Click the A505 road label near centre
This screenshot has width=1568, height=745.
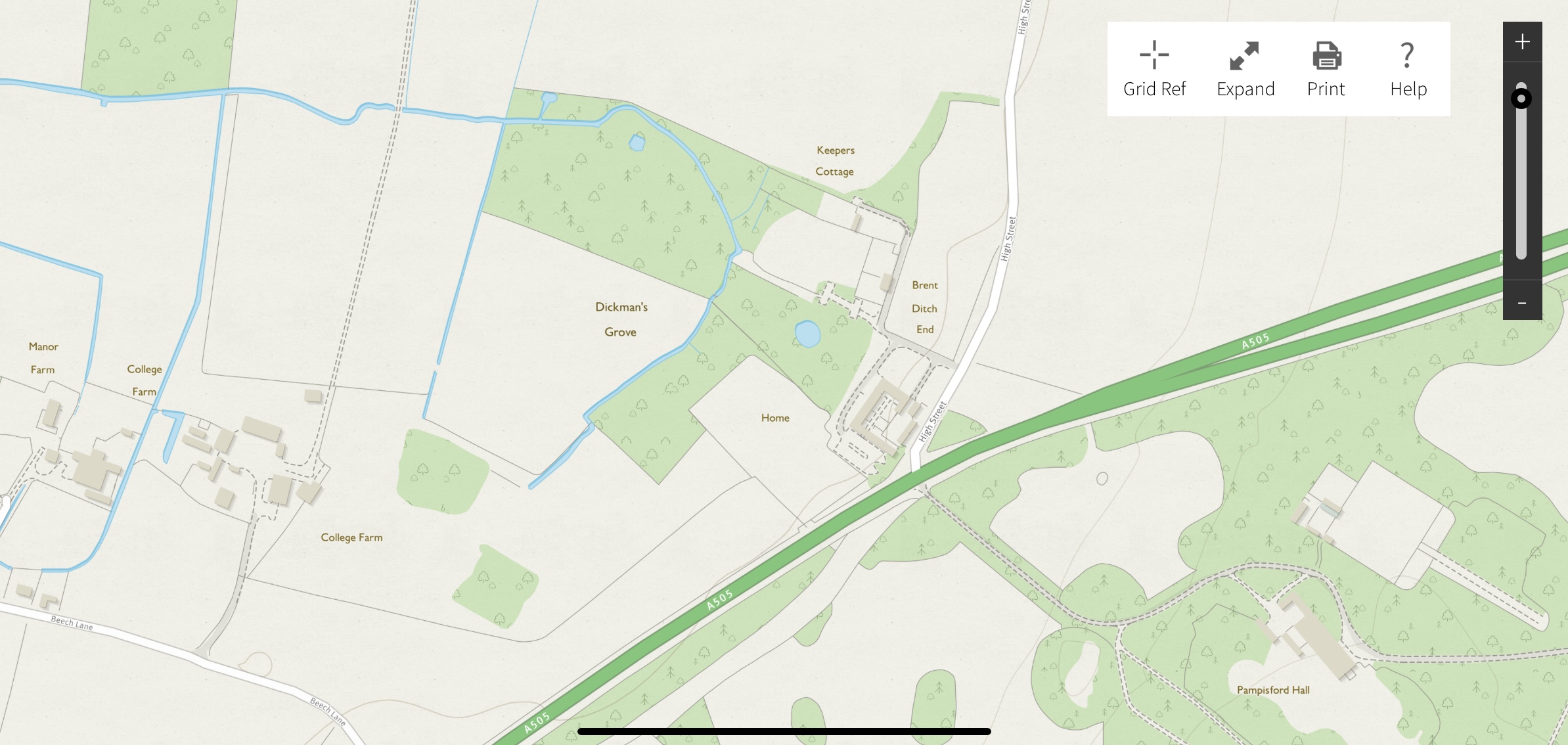pyautogui.click(x=719, y=600)
